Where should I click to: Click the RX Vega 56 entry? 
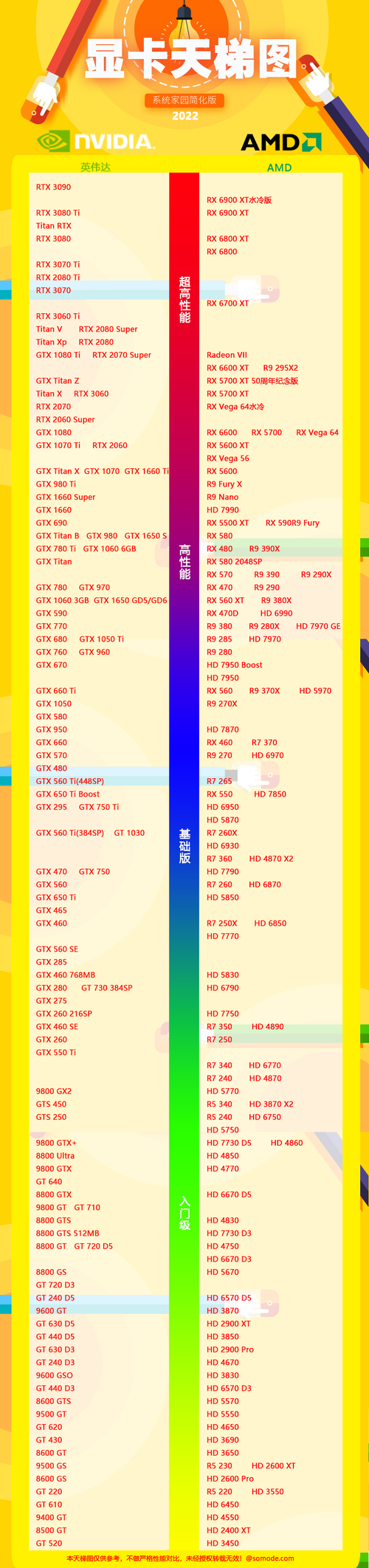coord(228,458)
